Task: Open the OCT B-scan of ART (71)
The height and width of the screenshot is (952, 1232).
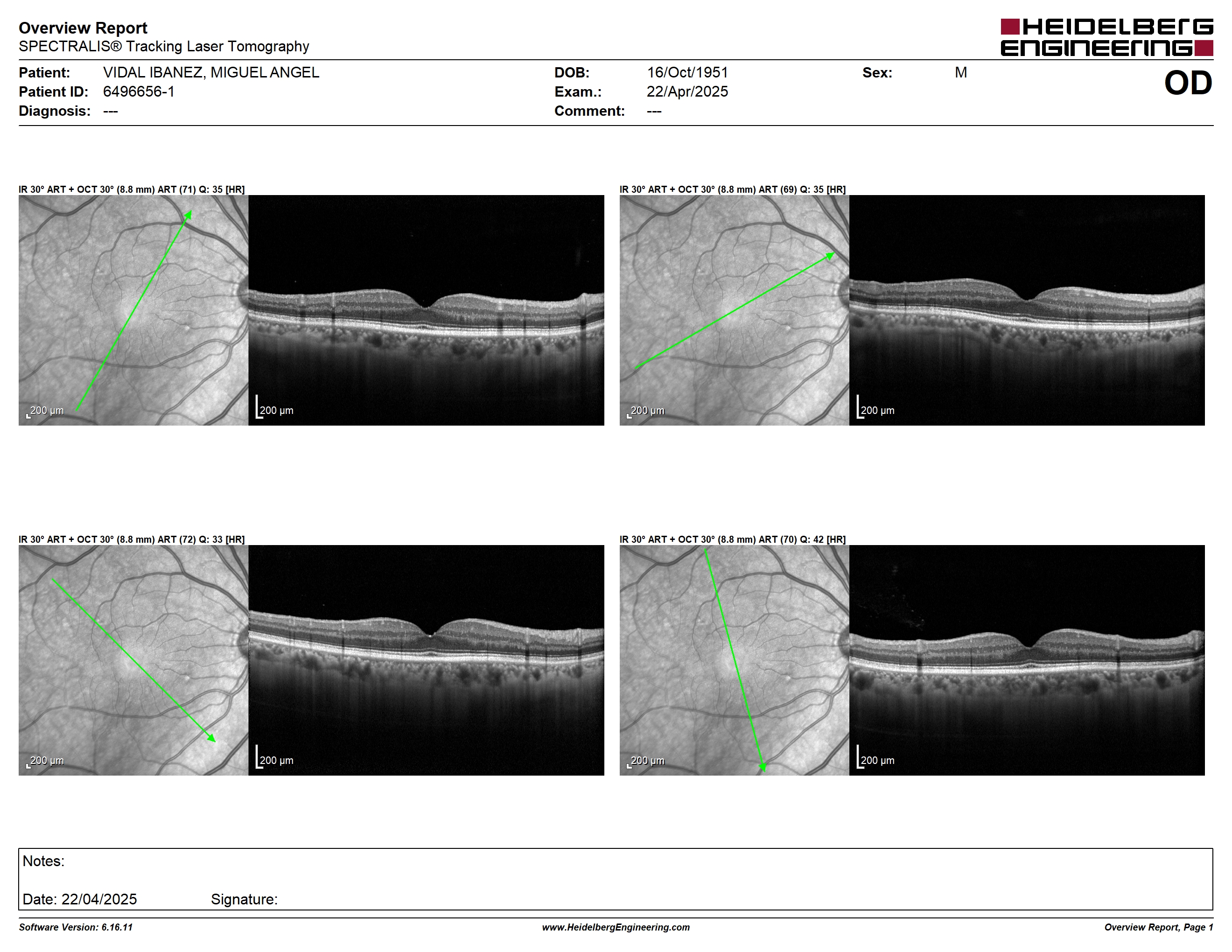Action: click(x=426, y=310)
